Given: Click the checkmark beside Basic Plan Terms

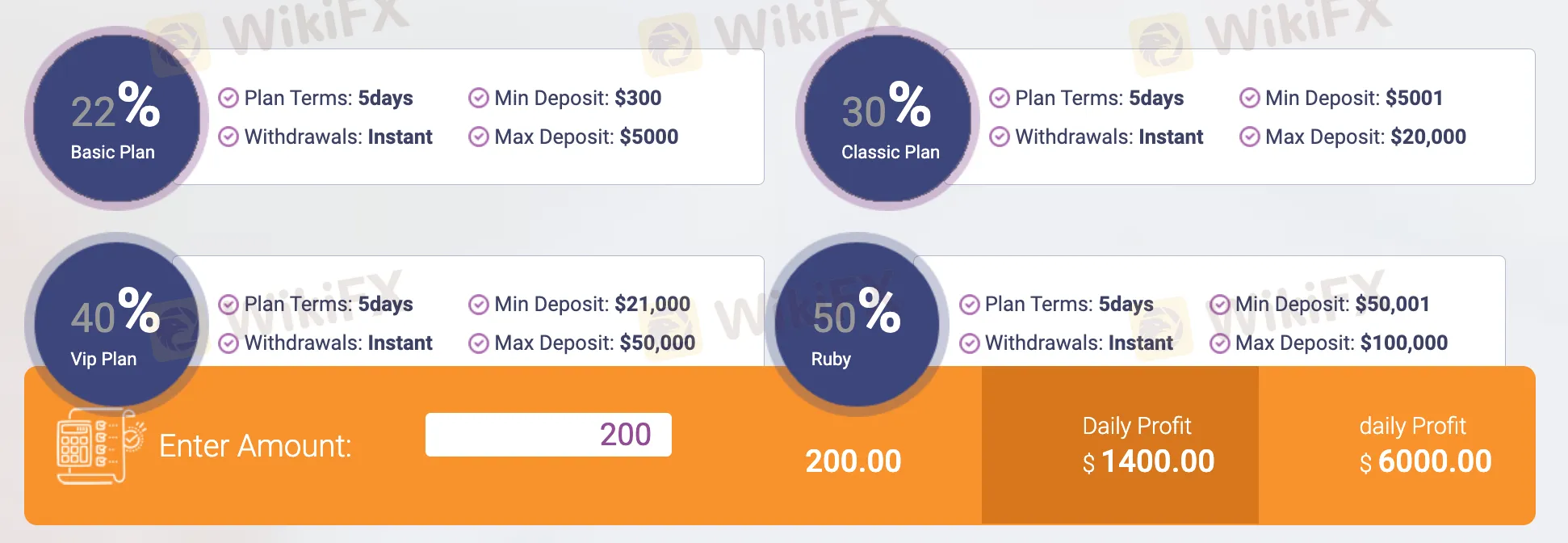Looking at the screenshot, I should coord(228,98).
